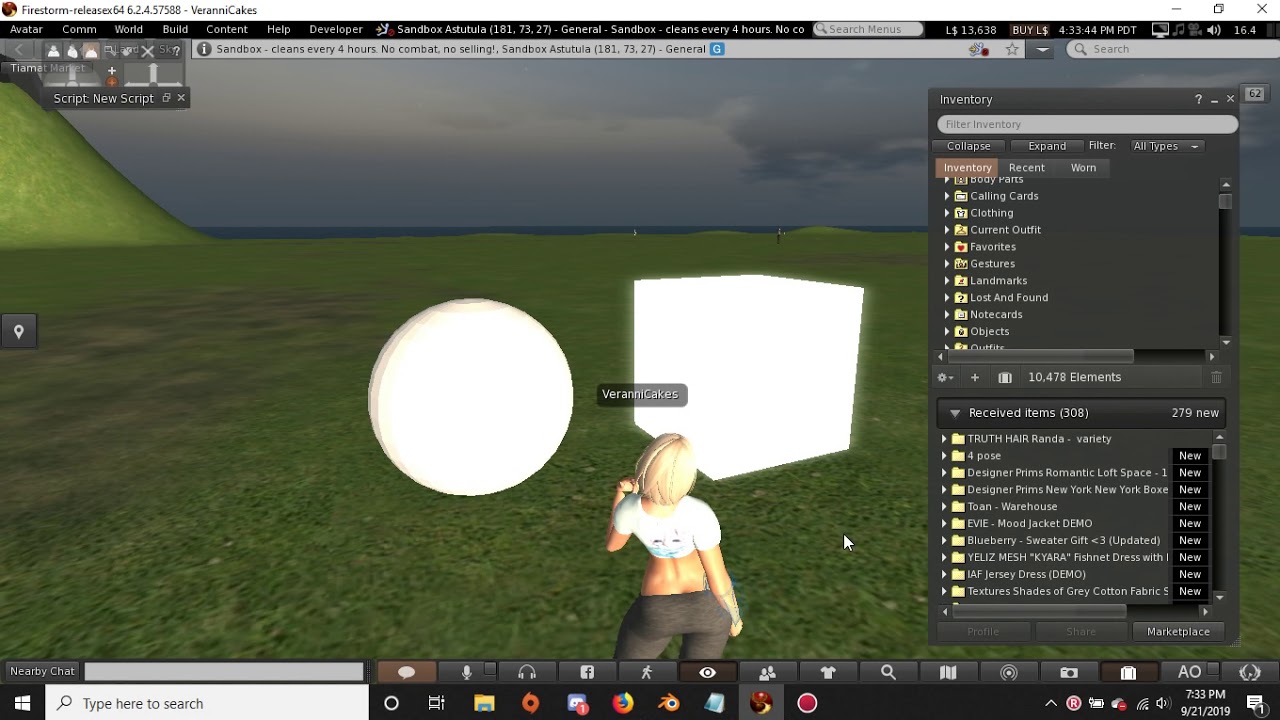Open the Avatar menu

[27, 29]
